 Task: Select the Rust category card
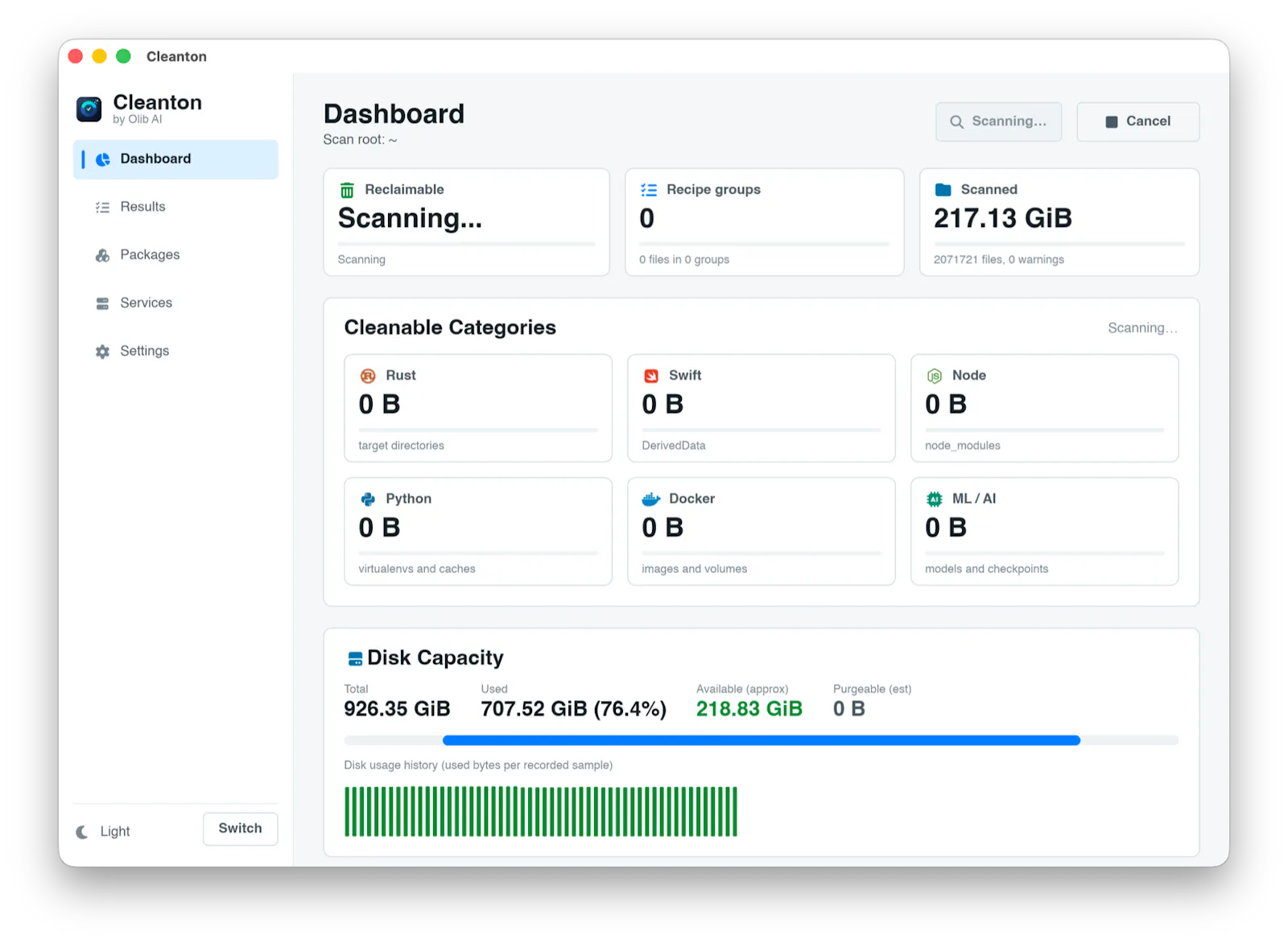click(x=478, y=408)
